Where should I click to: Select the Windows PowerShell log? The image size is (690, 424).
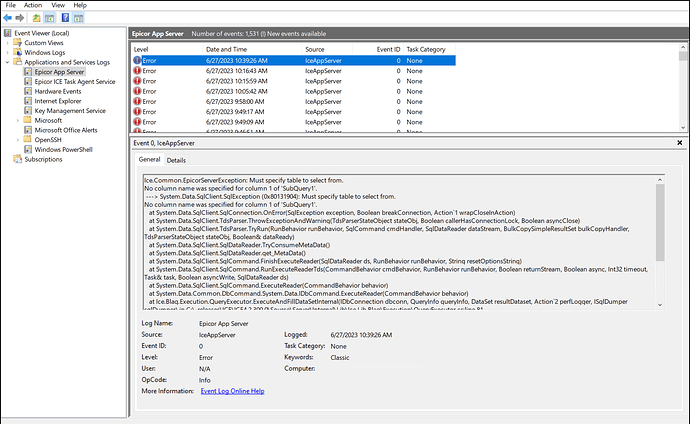click(x=66, y=149)
